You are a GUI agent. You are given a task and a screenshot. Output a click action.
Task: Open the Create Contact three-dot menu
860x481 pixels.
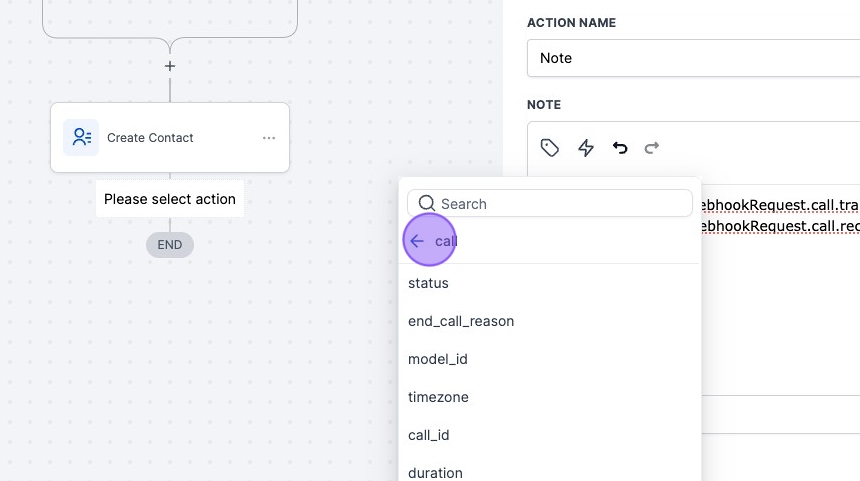[x=269, y=138]
